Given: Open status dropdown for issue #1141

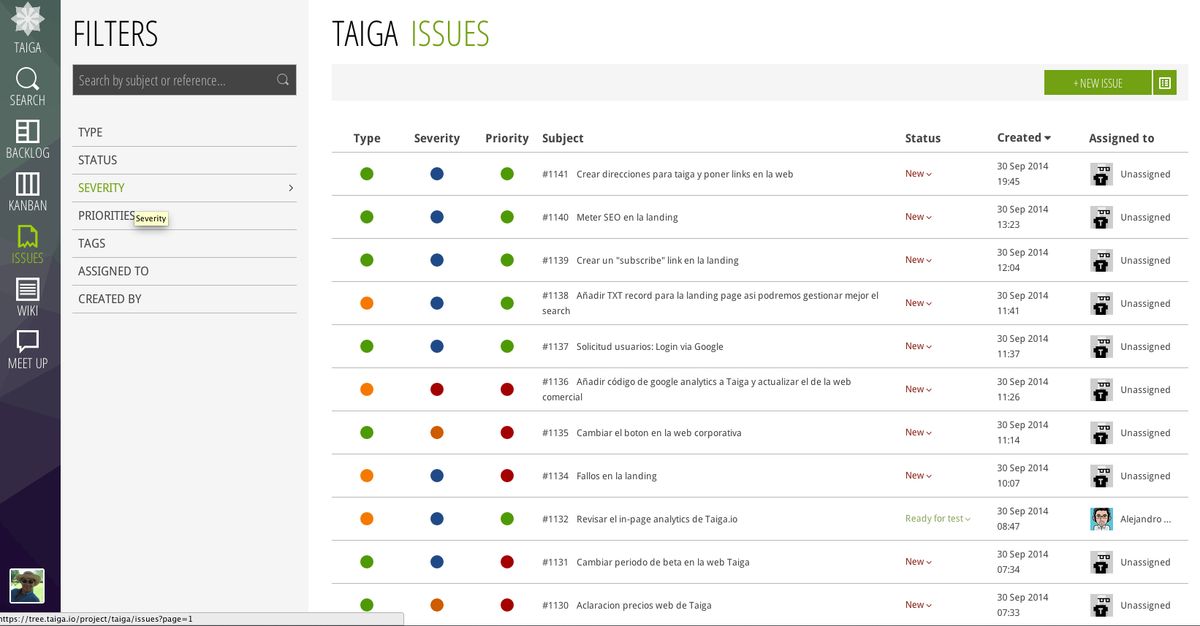Looking at the screenshot, I should click(x=918, y=174).
